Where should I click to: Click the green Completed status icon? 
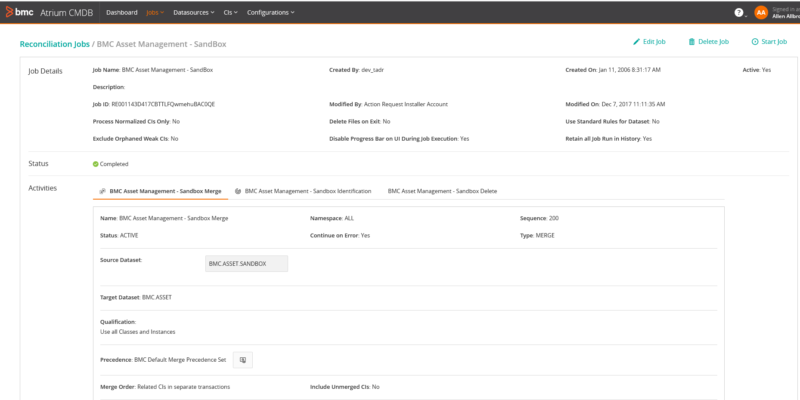[96, 164]
